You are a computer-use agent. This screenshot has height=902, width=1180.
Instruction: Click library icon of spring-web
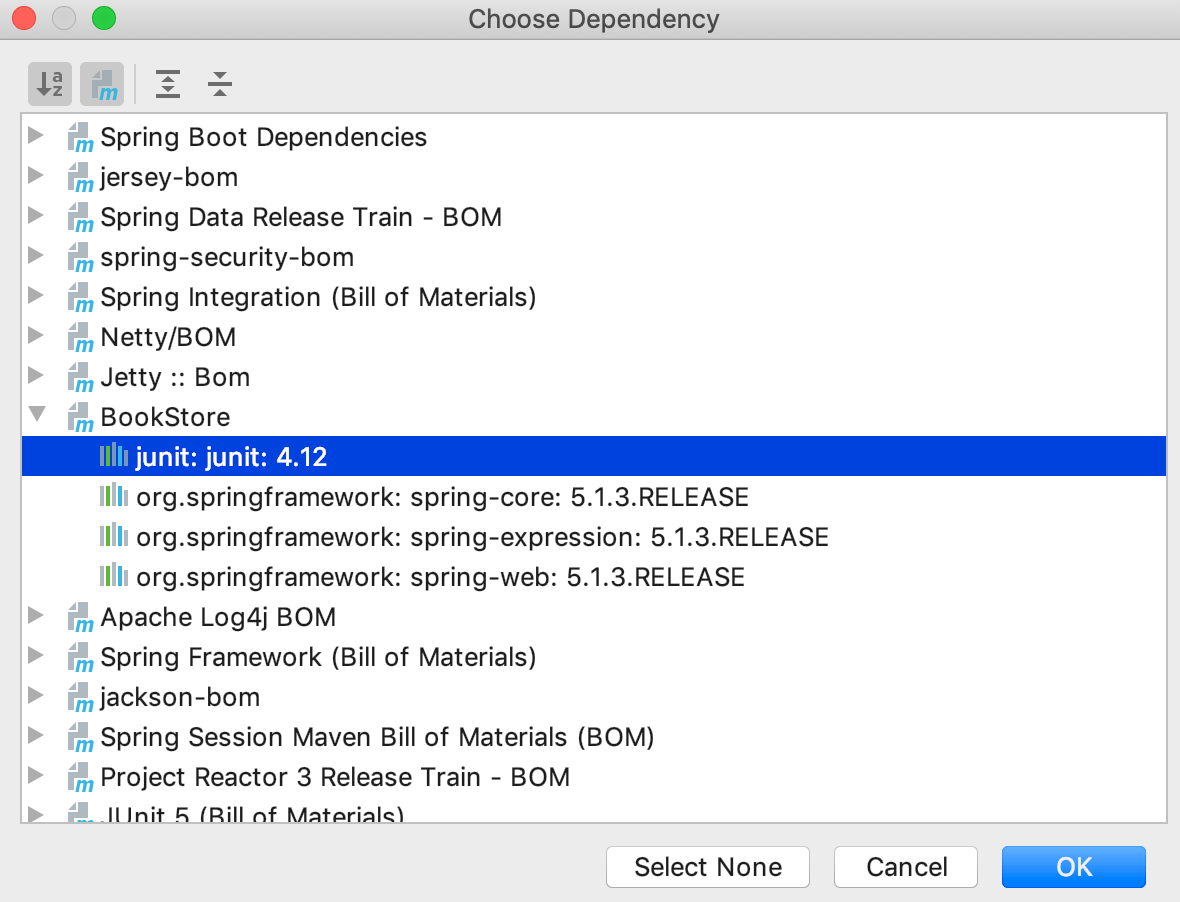[x=114, y=575]
